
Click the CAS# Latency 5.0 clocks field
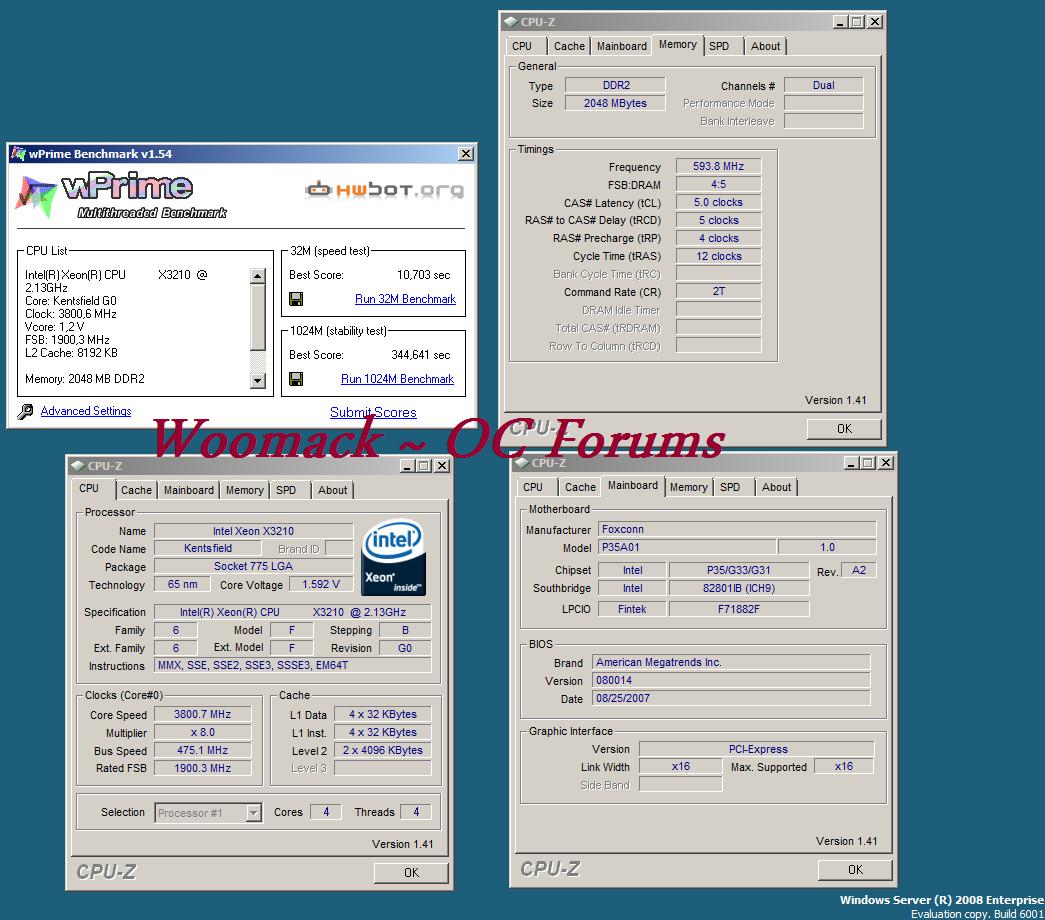pos(718,202)
